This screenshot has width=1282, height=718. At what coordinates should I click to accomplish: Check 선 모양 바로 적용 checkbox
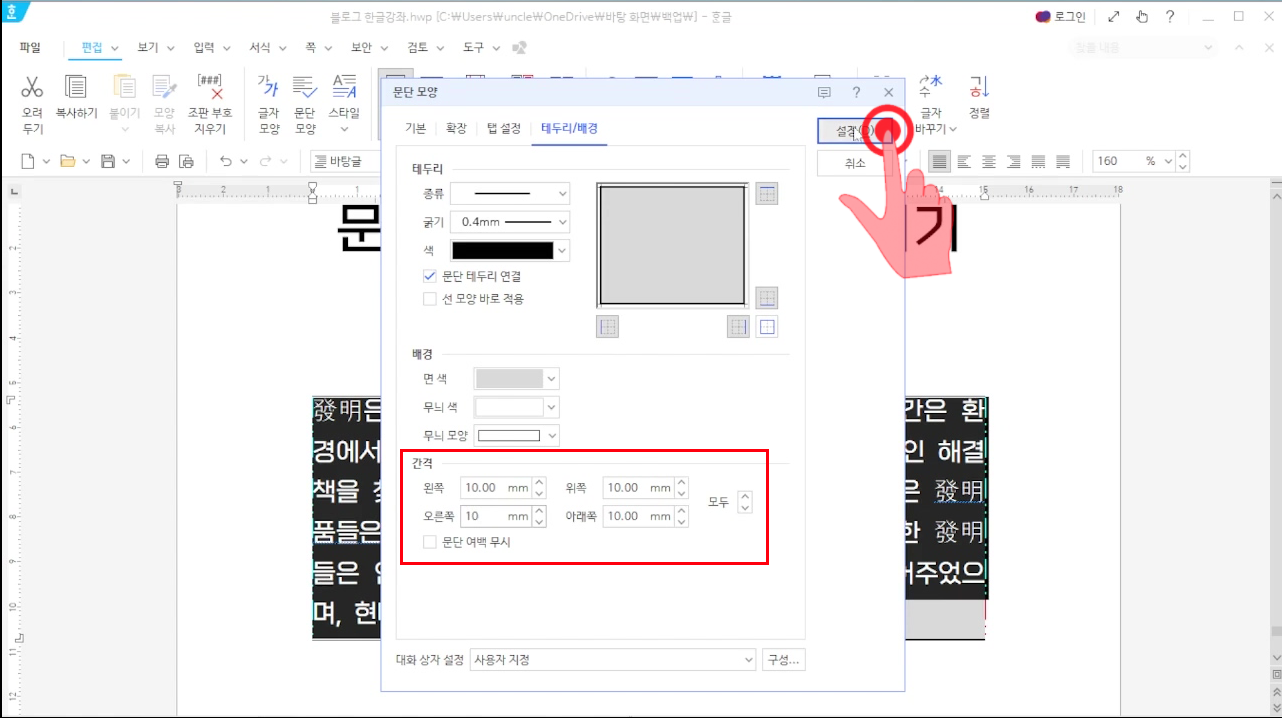[430, 298]
